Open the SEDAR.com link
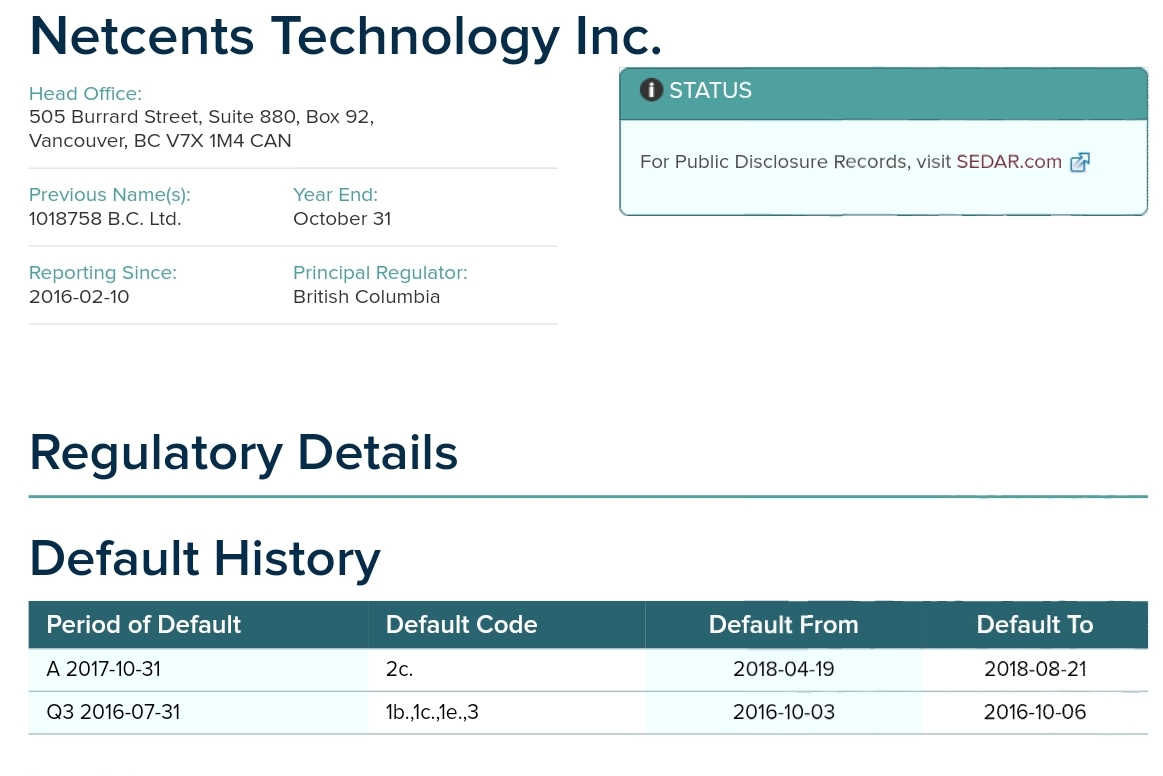 click(1008, 161)
